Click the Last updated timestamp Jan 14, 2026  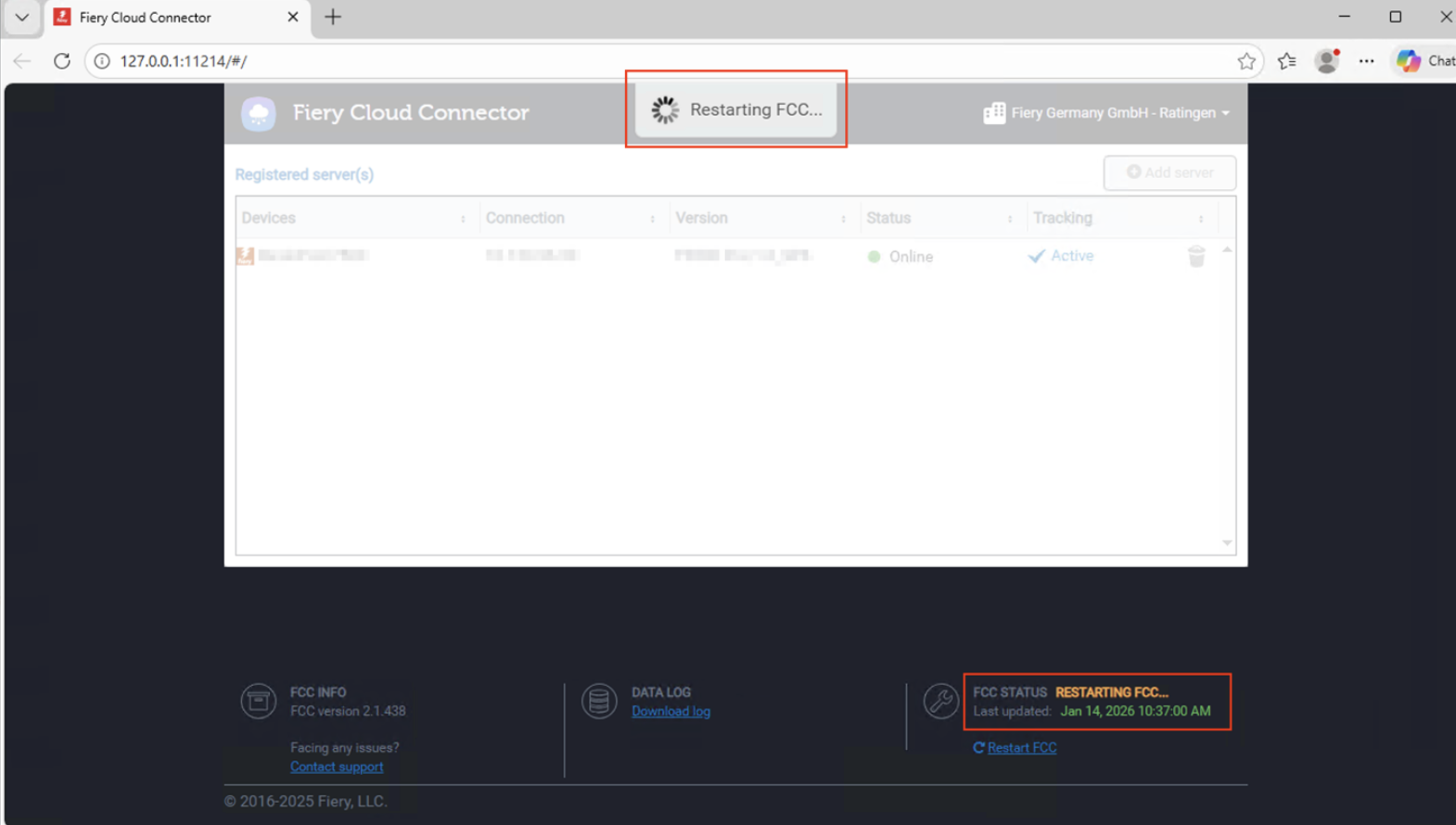point(1135,711)
